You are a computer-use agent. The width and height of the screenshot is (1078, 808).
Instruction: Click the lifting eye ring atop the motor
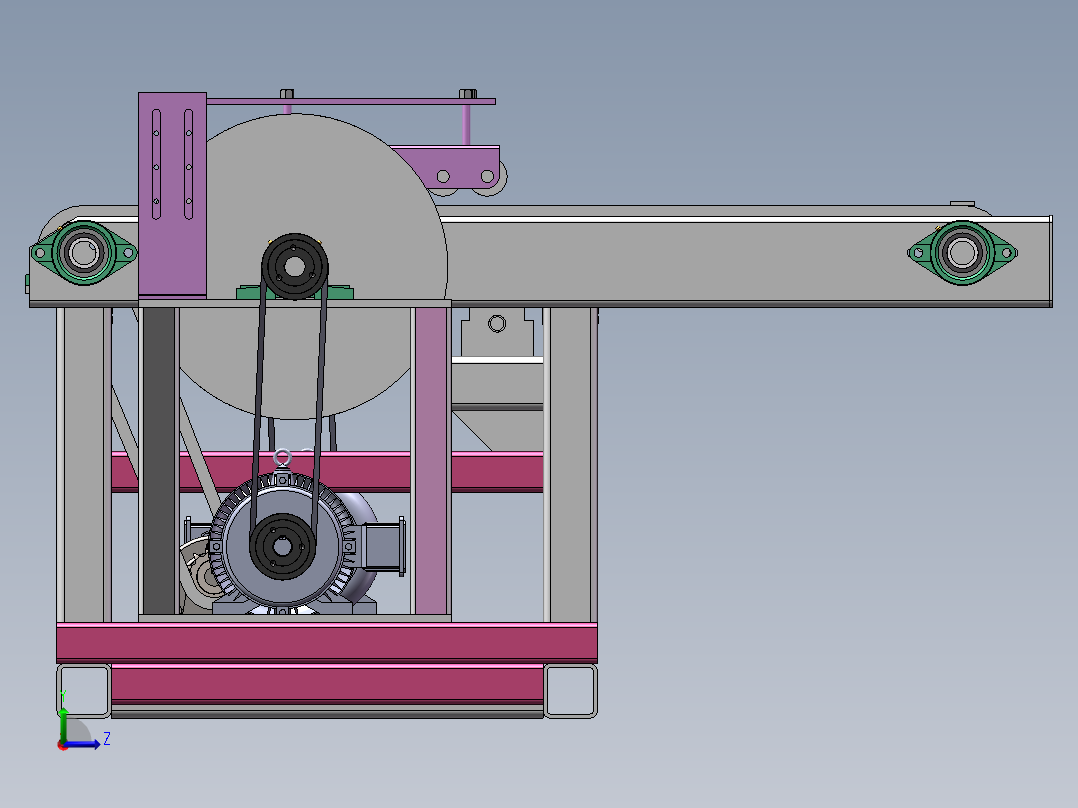tap(282, 457)
